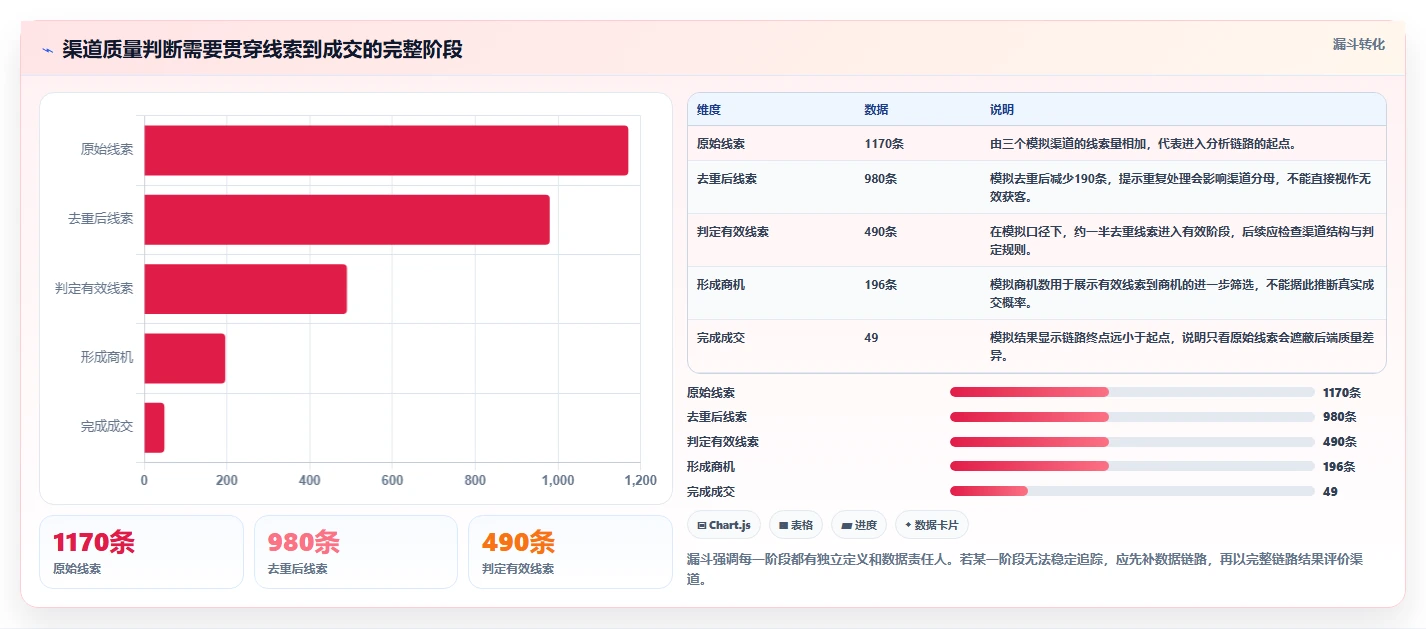The height and width of the screenshot is (629, 1426).
Task: Click the footer note starting 漏斗强调每一阶段
Action: point(1024,569)
